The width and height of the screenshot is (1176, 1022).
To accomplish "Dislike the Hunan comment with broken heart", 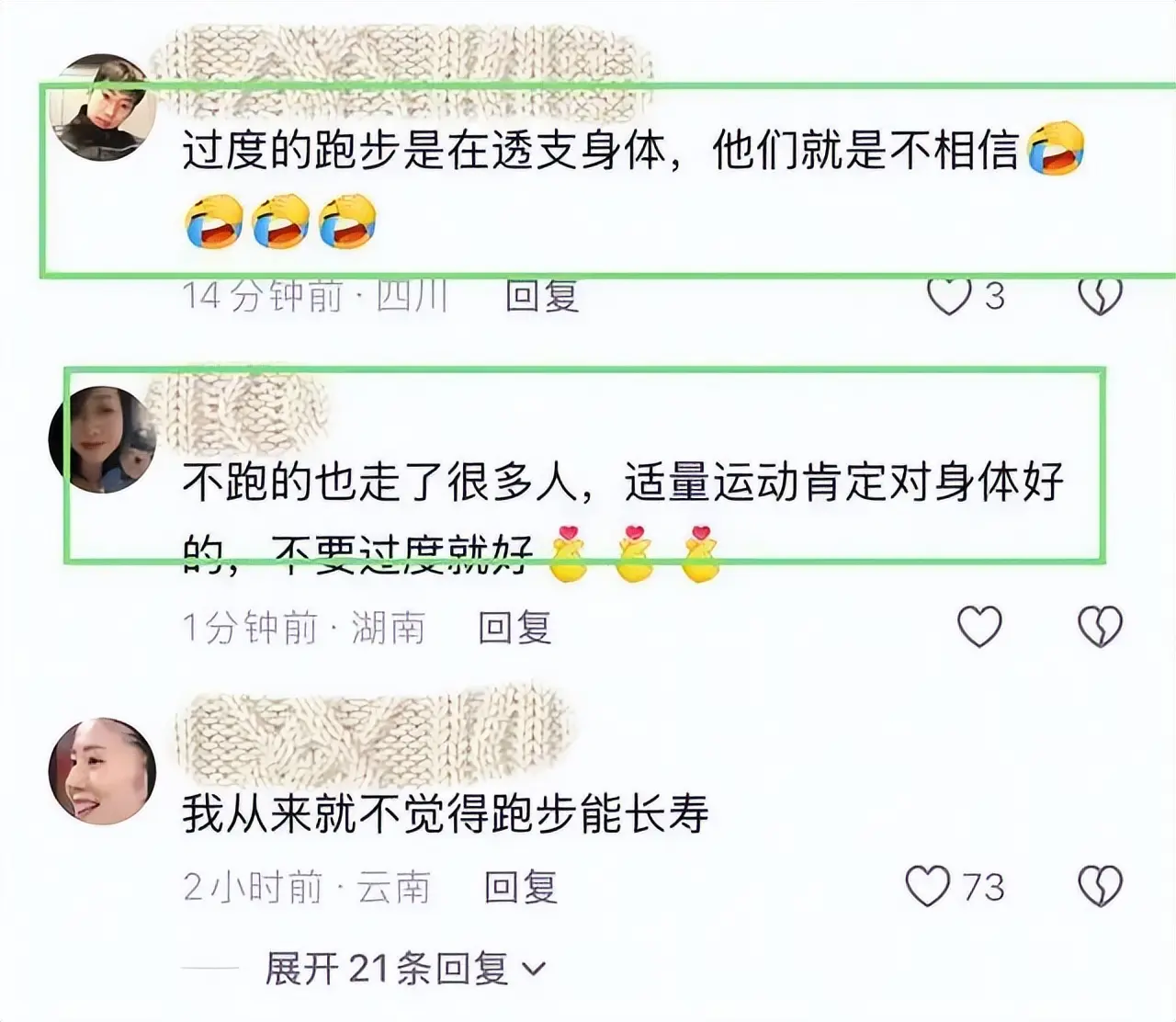I will (x=1100, y=627).
